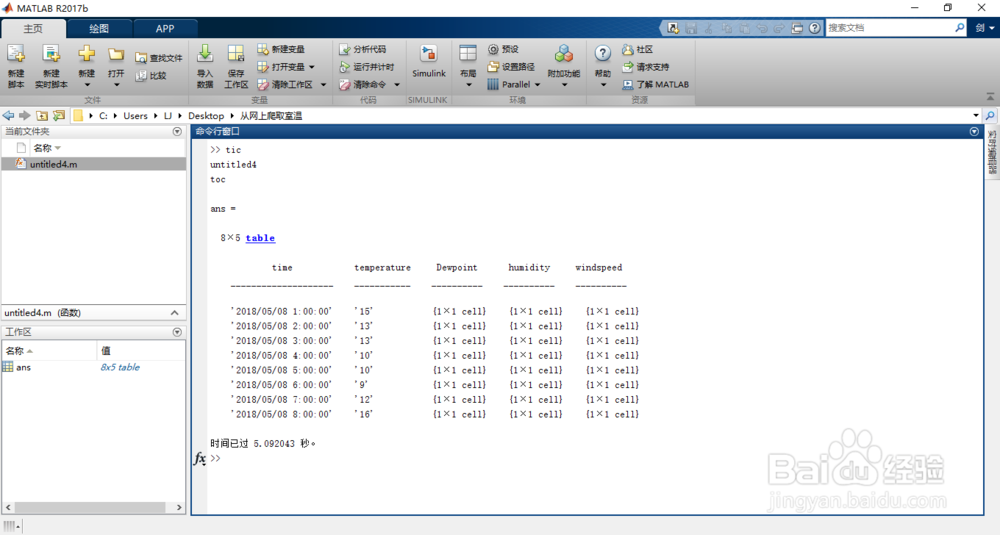Open Add-Ons (附加功能)
Screen dimensions: 1000x535
(x=564, y=66)
